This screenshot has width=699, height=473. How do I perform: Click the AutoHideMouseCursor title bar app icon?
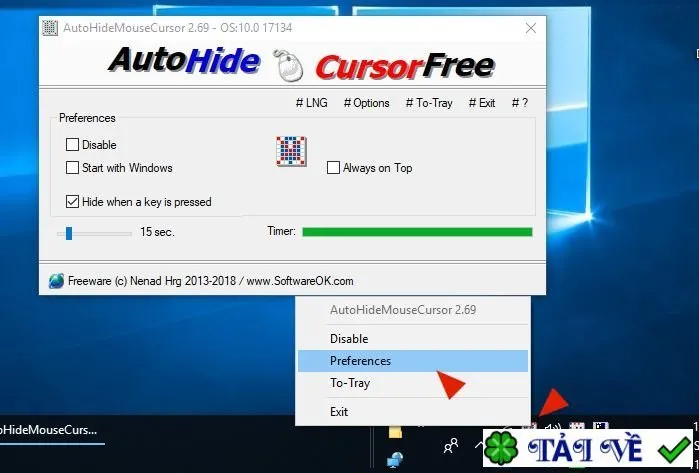tap(50, 28)
